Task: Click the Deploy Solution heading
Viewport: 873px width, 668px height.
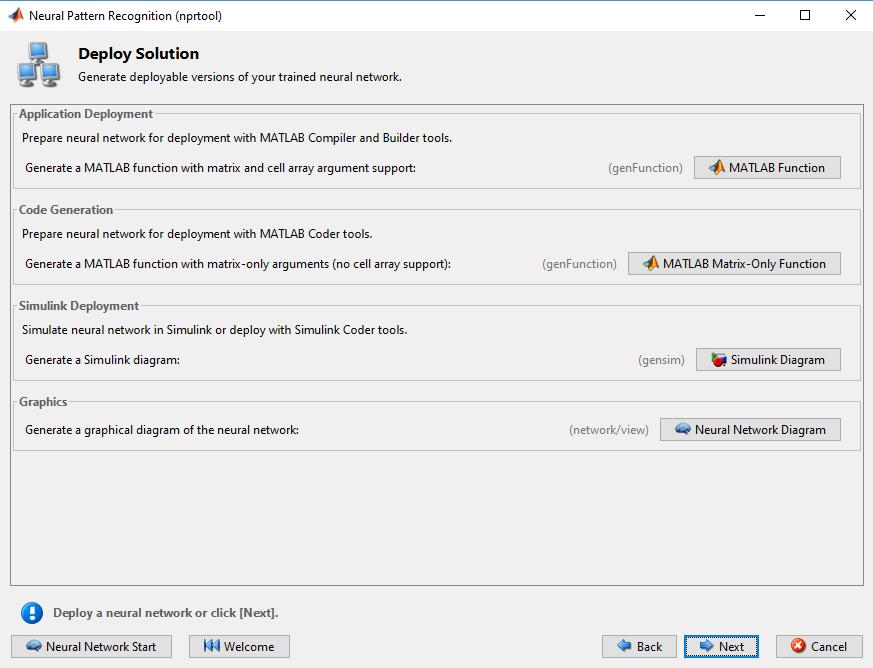Action: point(139,53)
